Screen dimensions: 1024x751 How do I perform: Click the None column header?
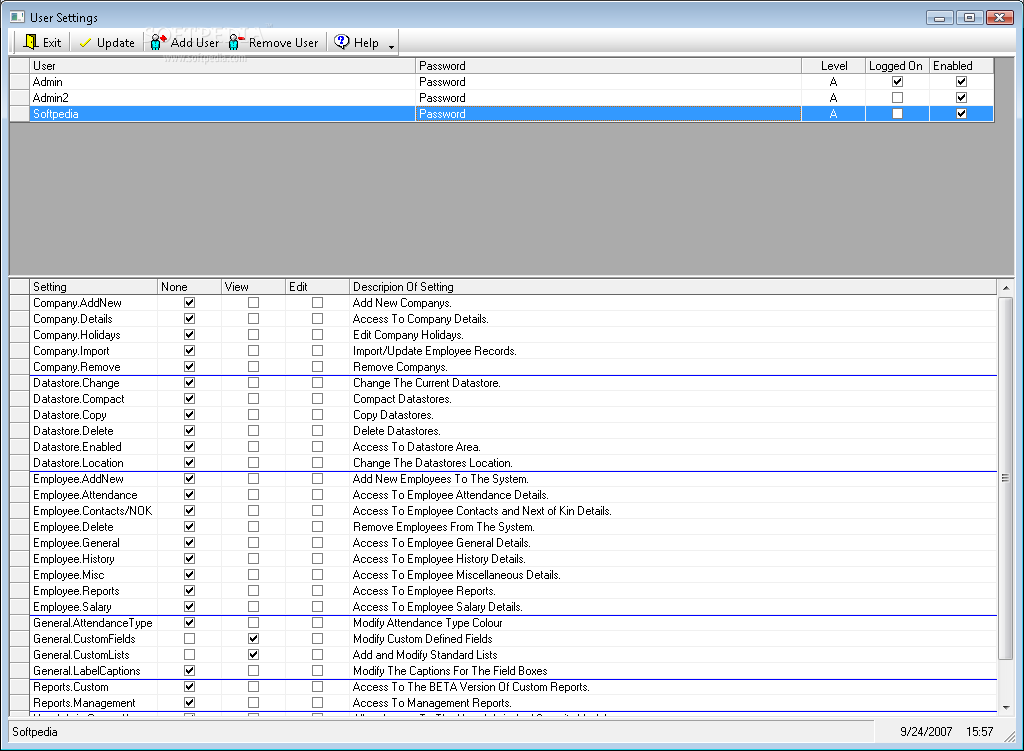pos(189,287)
